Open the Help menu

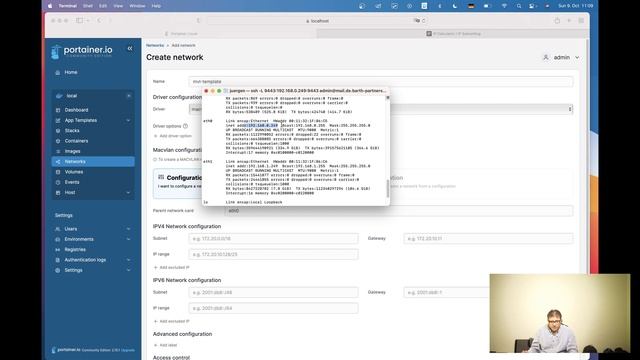click(x=156, y=6)
